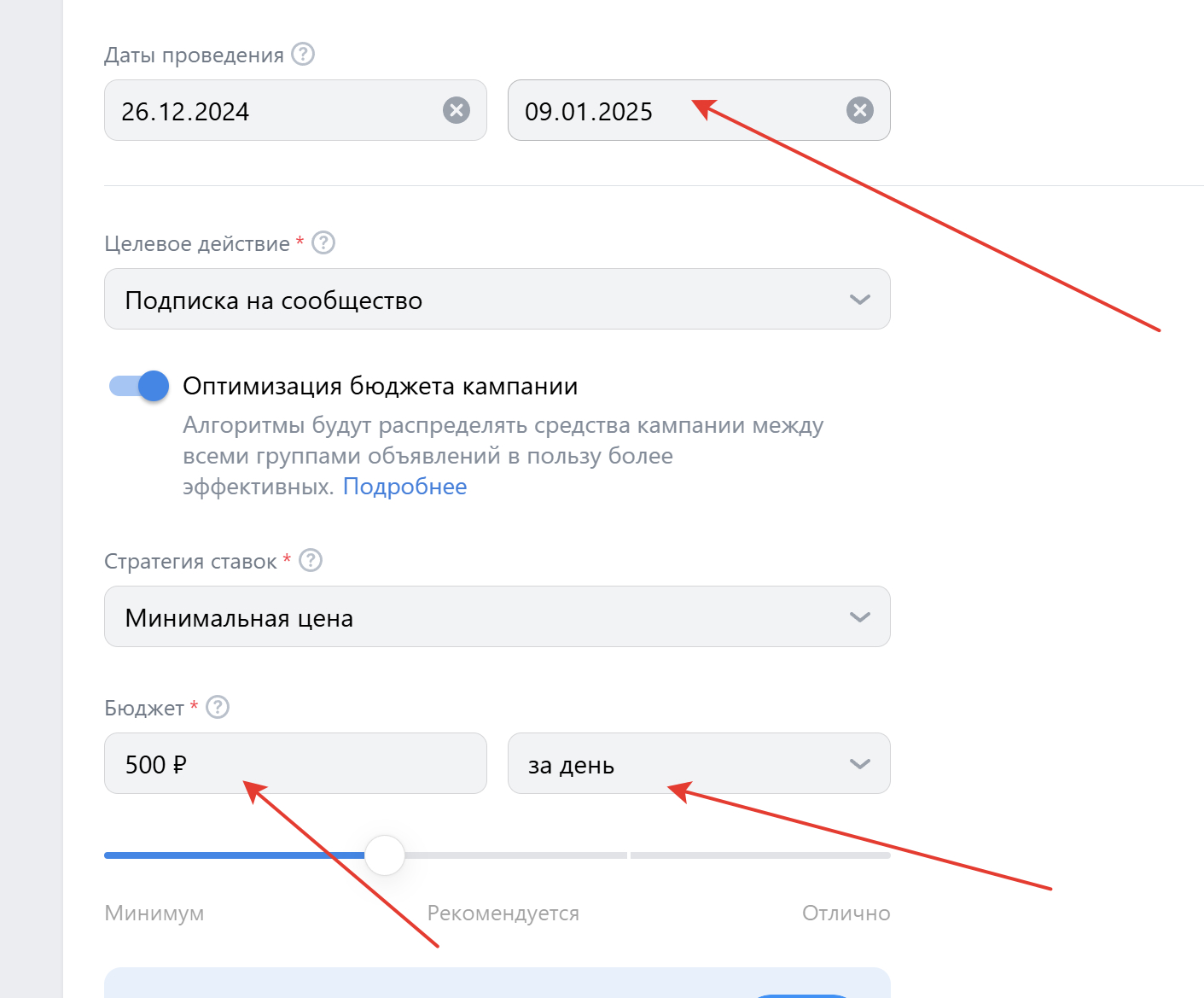Disable Оптимизация бюджета кампании switch

139,386
